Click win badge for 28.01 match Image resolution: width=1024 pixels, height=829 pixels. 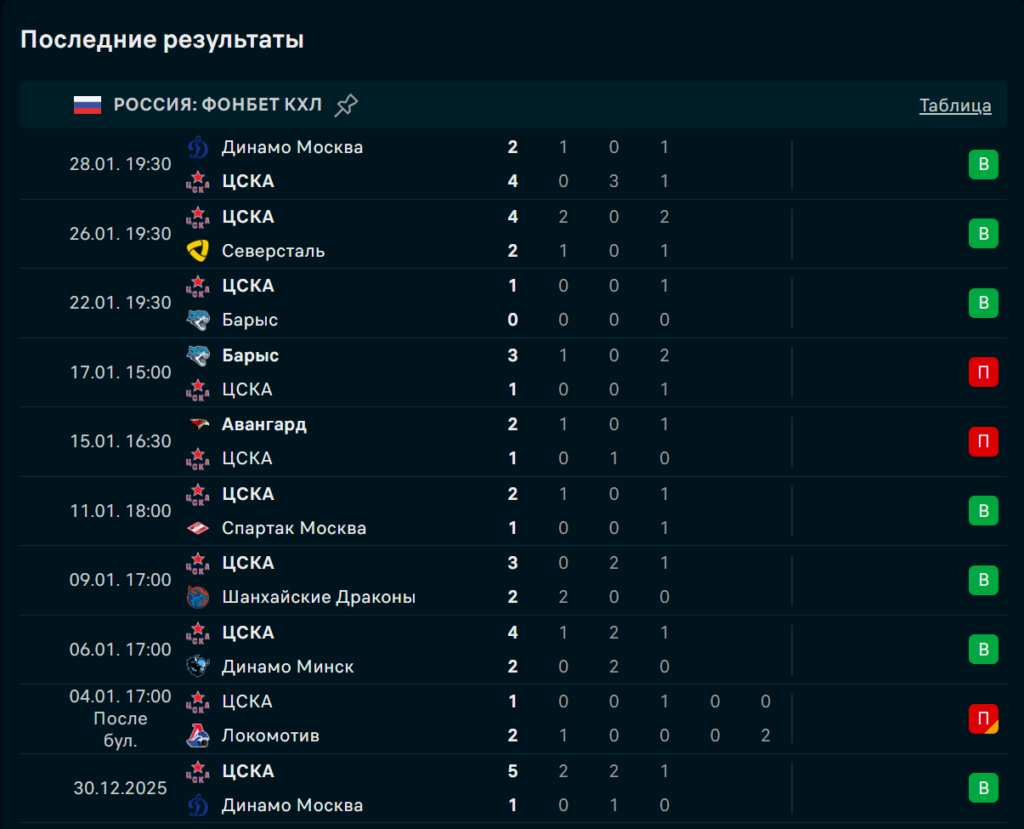tap(983, 164)
